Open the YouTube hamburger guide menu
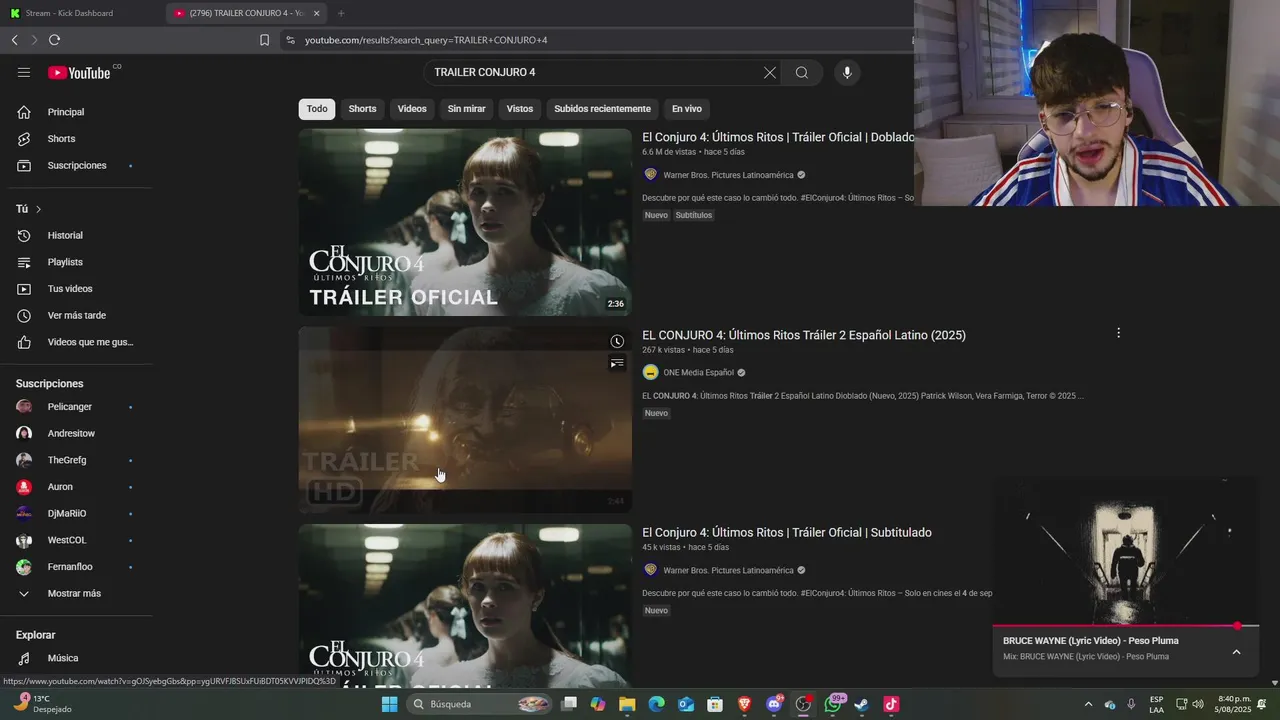 pyautogui.click(x=24, y=72)
